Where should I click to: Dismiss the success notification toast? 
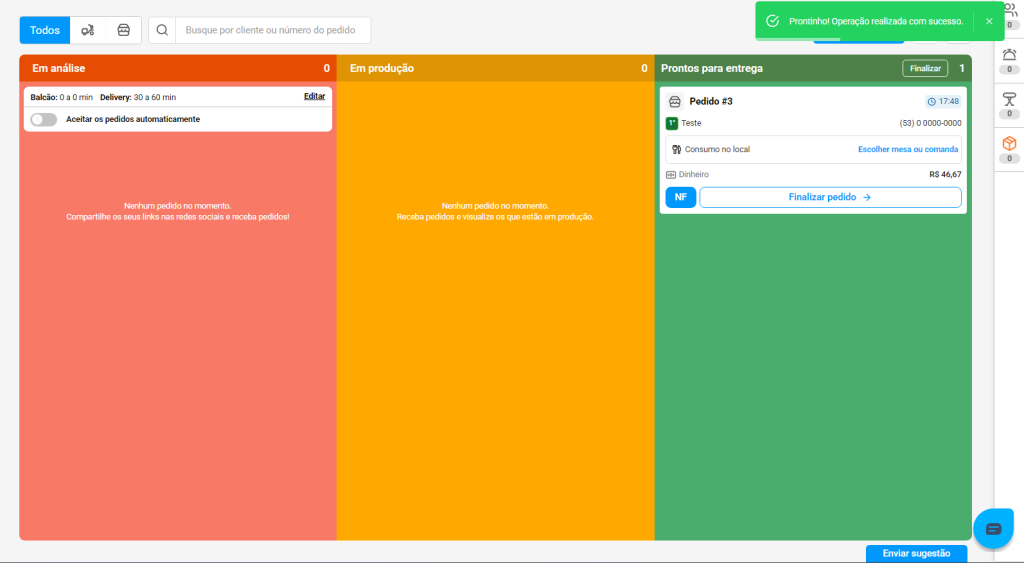point(989,21)
